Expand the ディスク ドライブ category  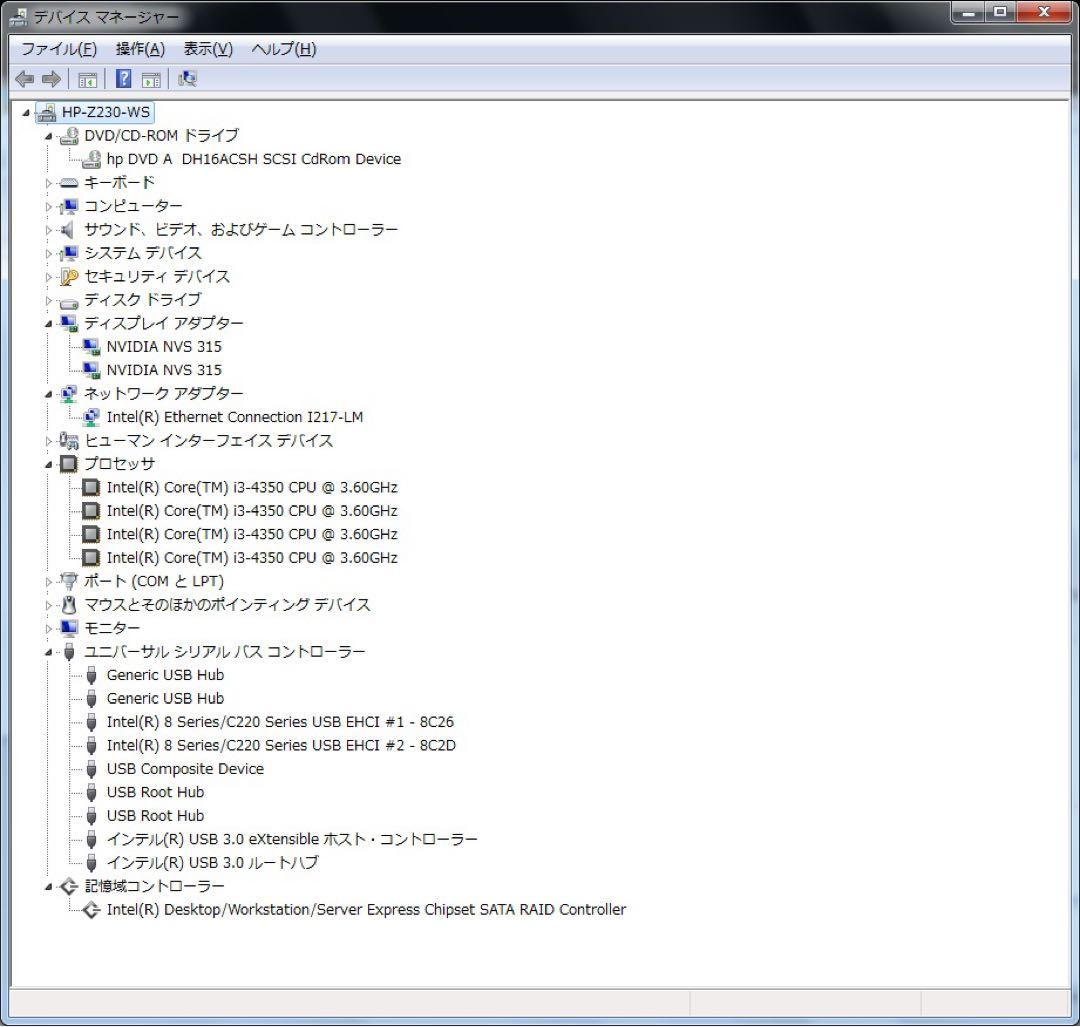[x=49, y=300]
